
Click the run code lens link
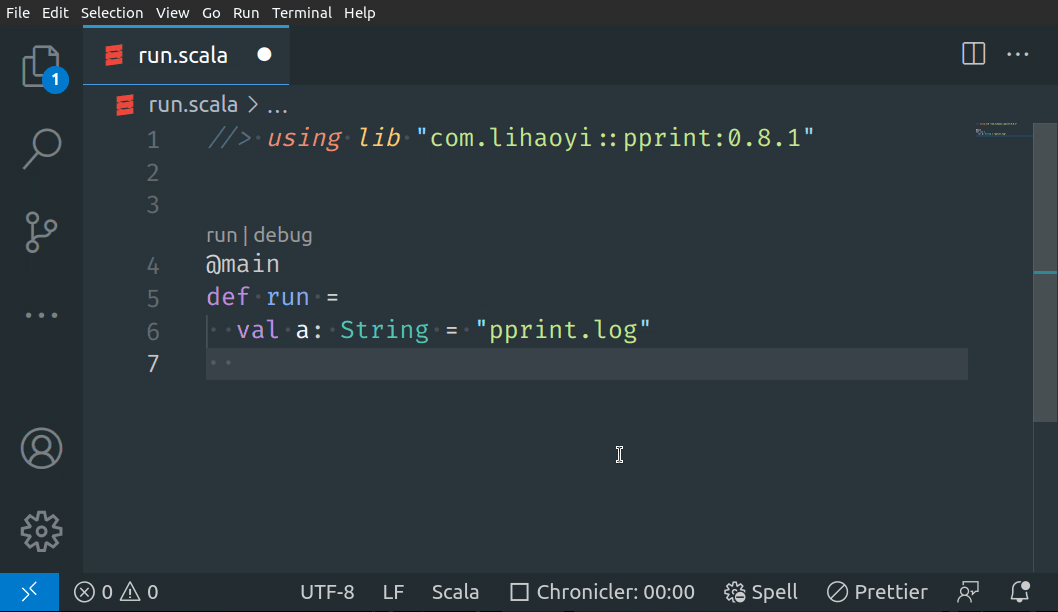221,235
